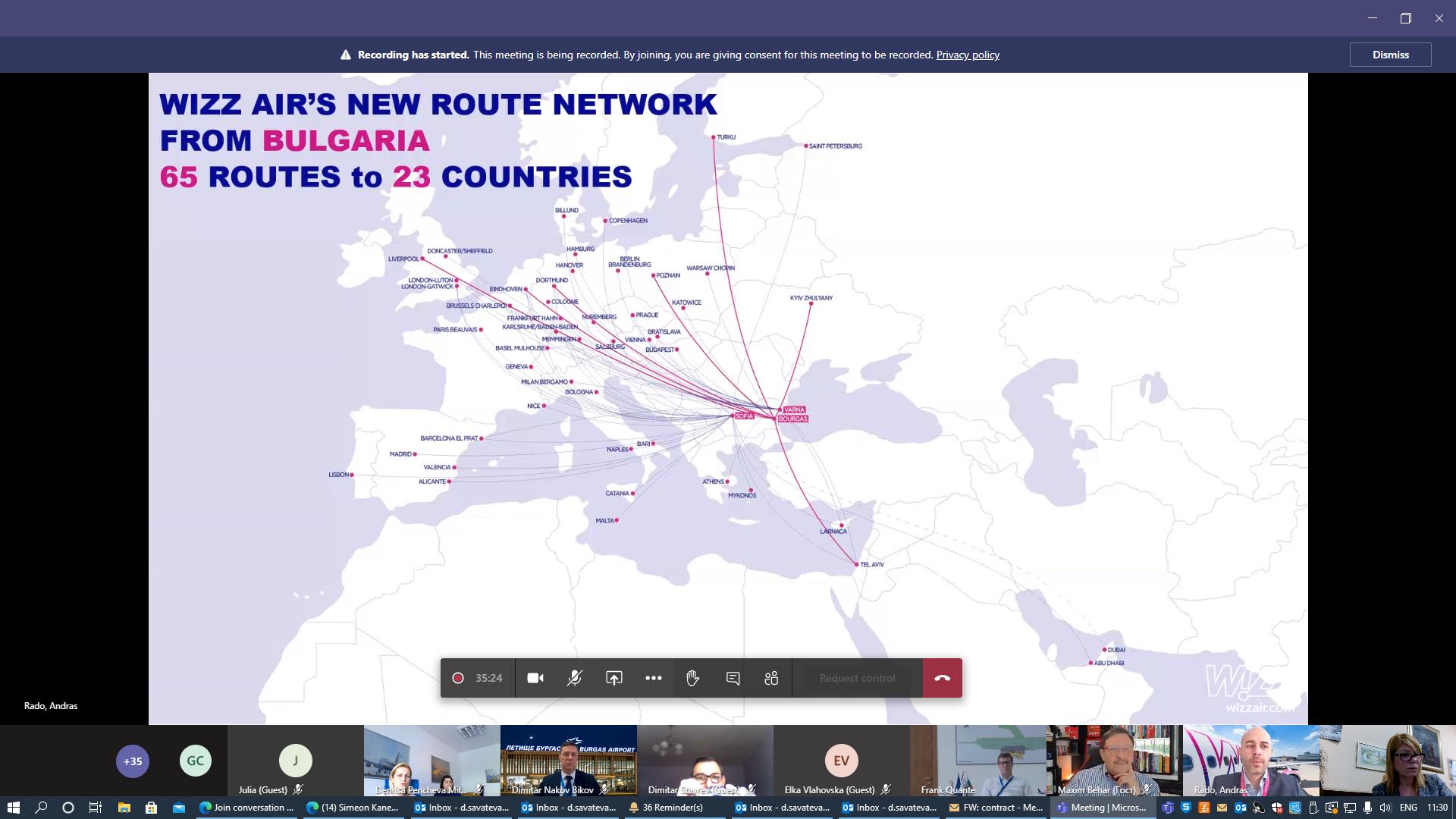Select Rado, Andras video tile
The width and height of the screenshot is (1456, 819).
click(x=1251, y=761)
